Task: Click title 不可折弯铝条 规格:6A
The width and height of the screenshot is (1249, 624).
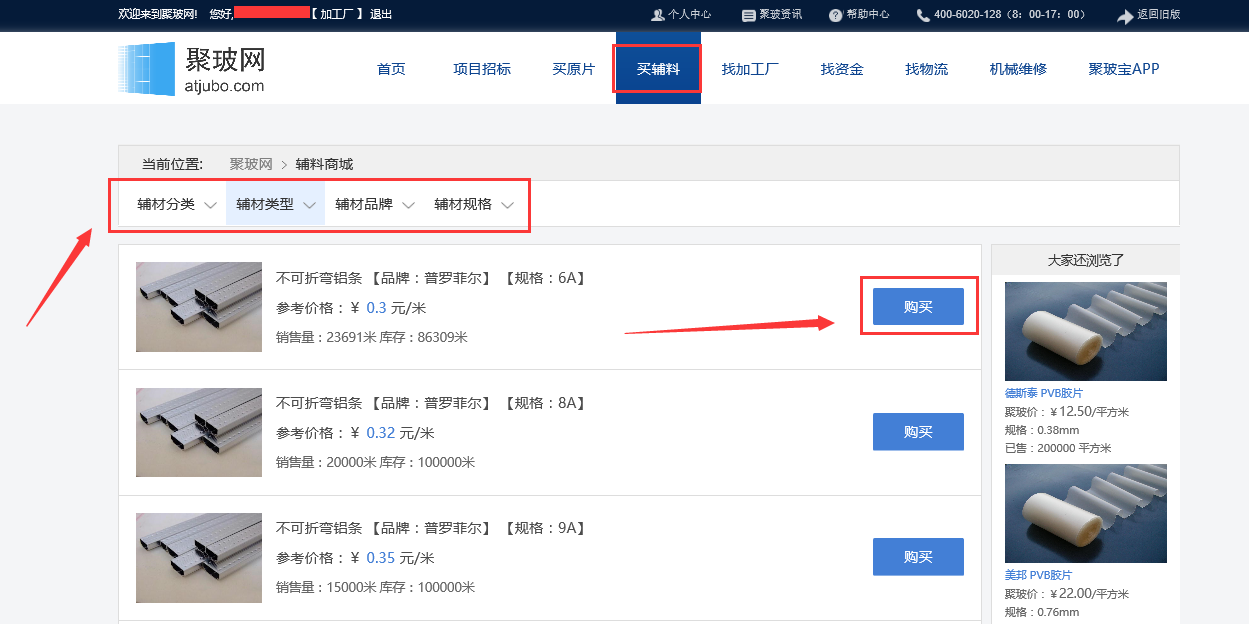Action: 432,278
